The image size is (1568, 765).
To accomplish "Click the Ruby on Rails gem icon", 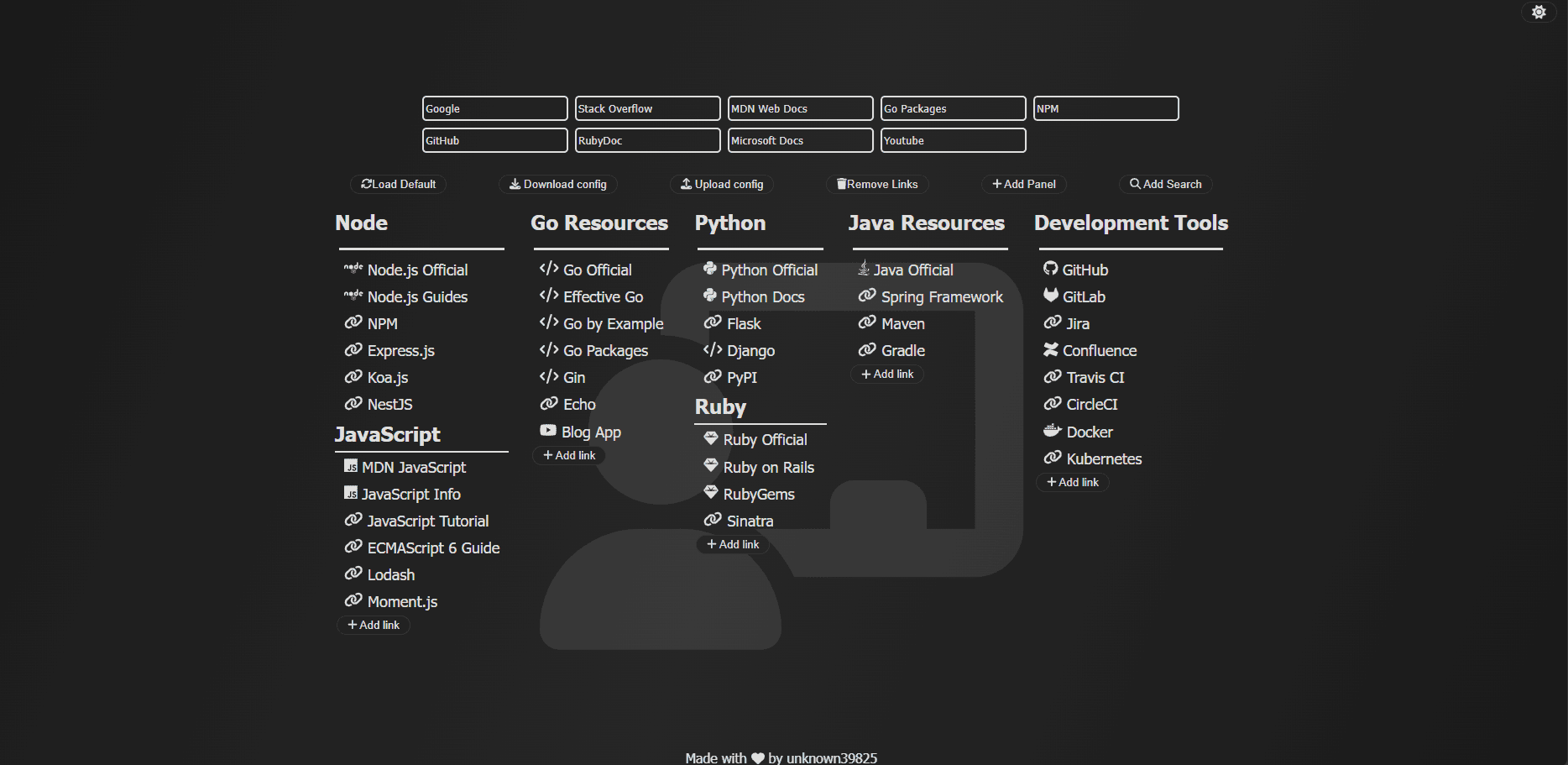I will (x=711, y=466).
